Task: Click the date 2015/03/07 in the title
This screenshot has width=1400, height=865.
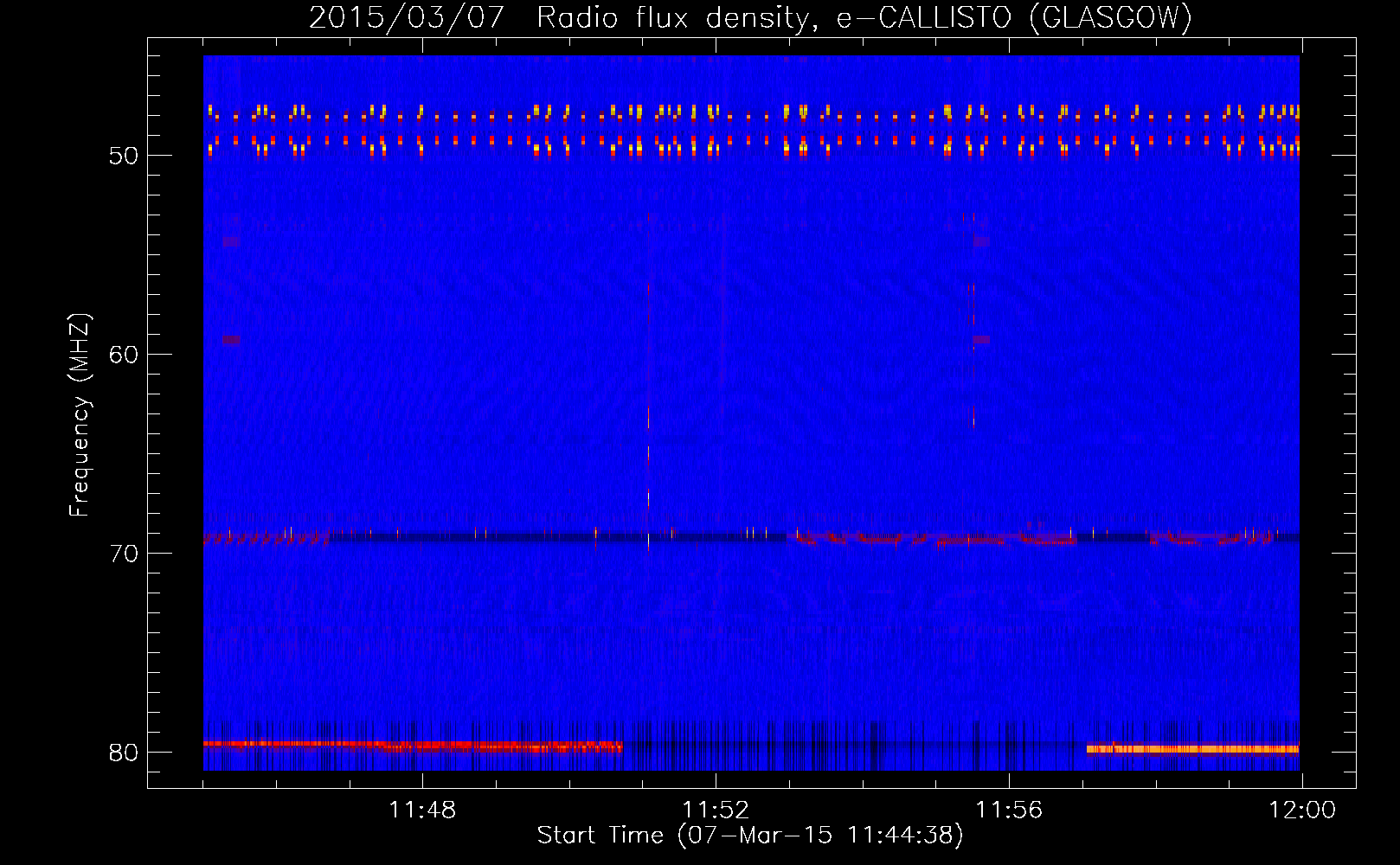Action: coord(407,17)
